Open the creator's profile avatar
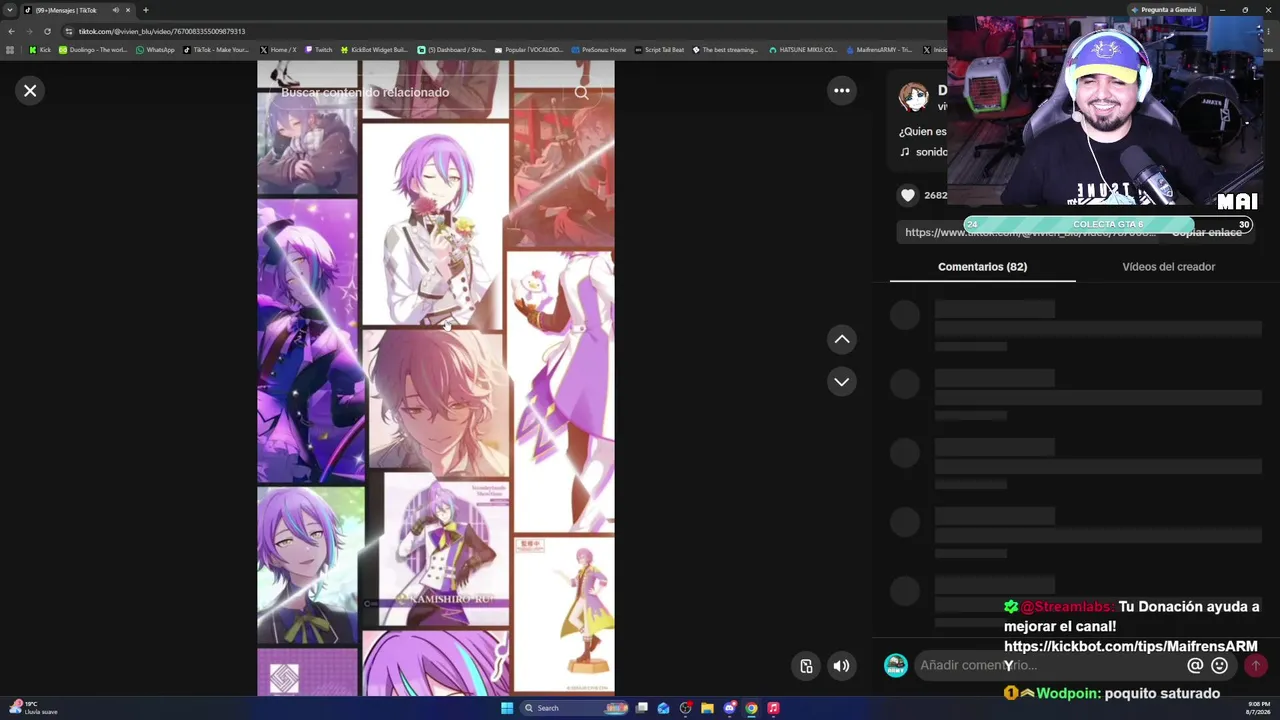 (x=913, y=97)
